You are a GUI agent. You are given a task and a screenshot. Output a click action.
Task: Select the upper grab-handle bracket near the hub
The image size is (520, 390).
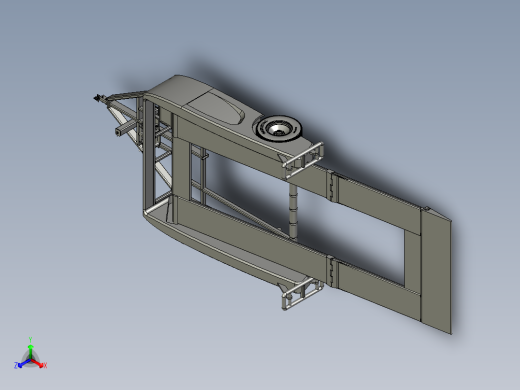pos(304,160)
